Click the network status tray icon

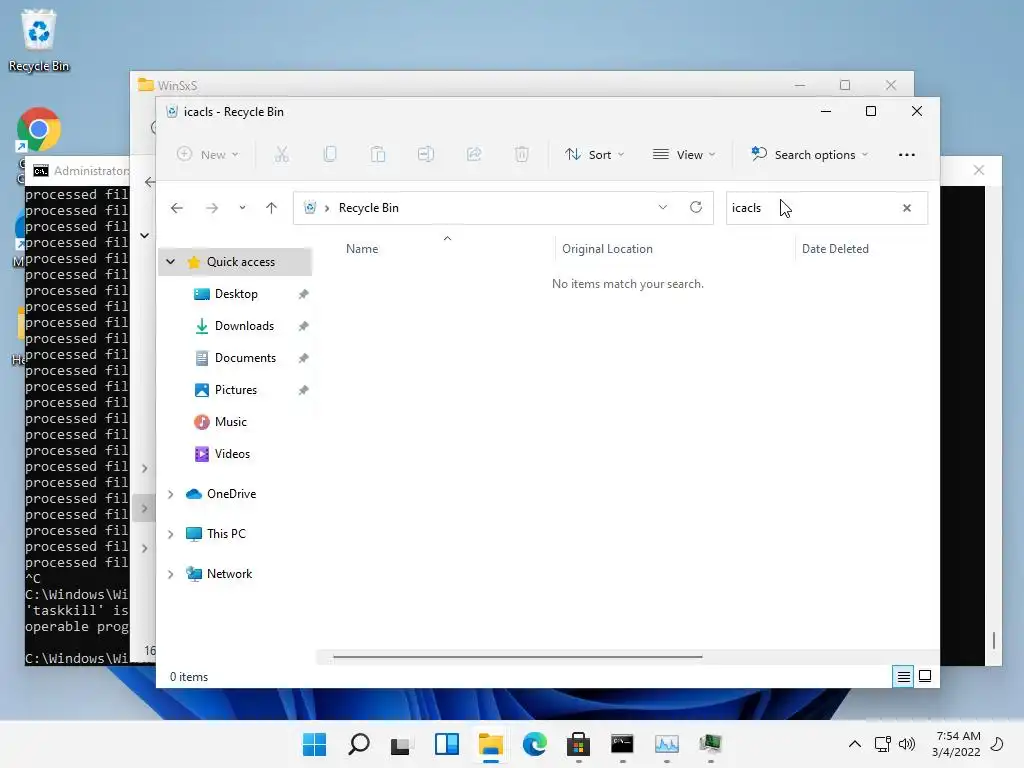tap(882, 744)
